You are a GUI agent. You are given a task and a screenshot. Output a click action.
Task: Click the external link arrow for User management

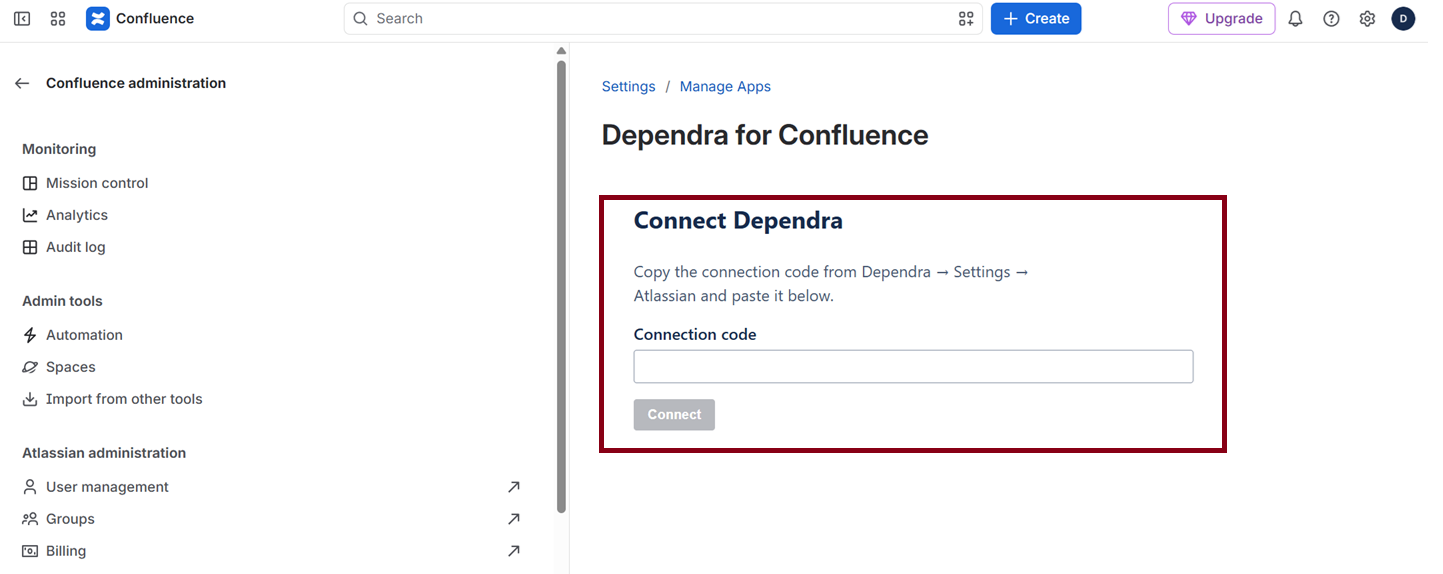(513, 487)
